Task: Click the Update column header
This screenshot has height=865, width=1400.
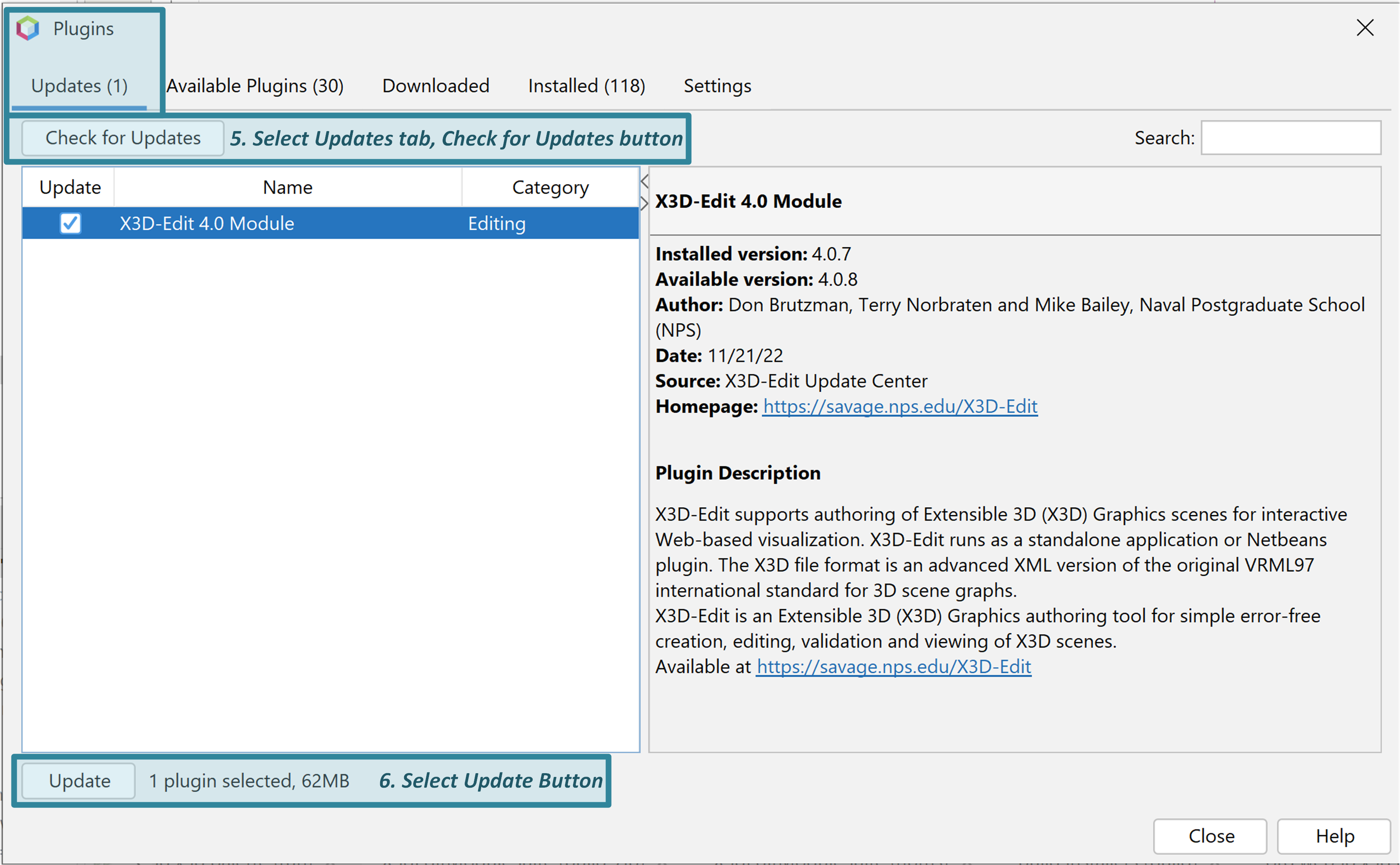Action: [69, 186]
